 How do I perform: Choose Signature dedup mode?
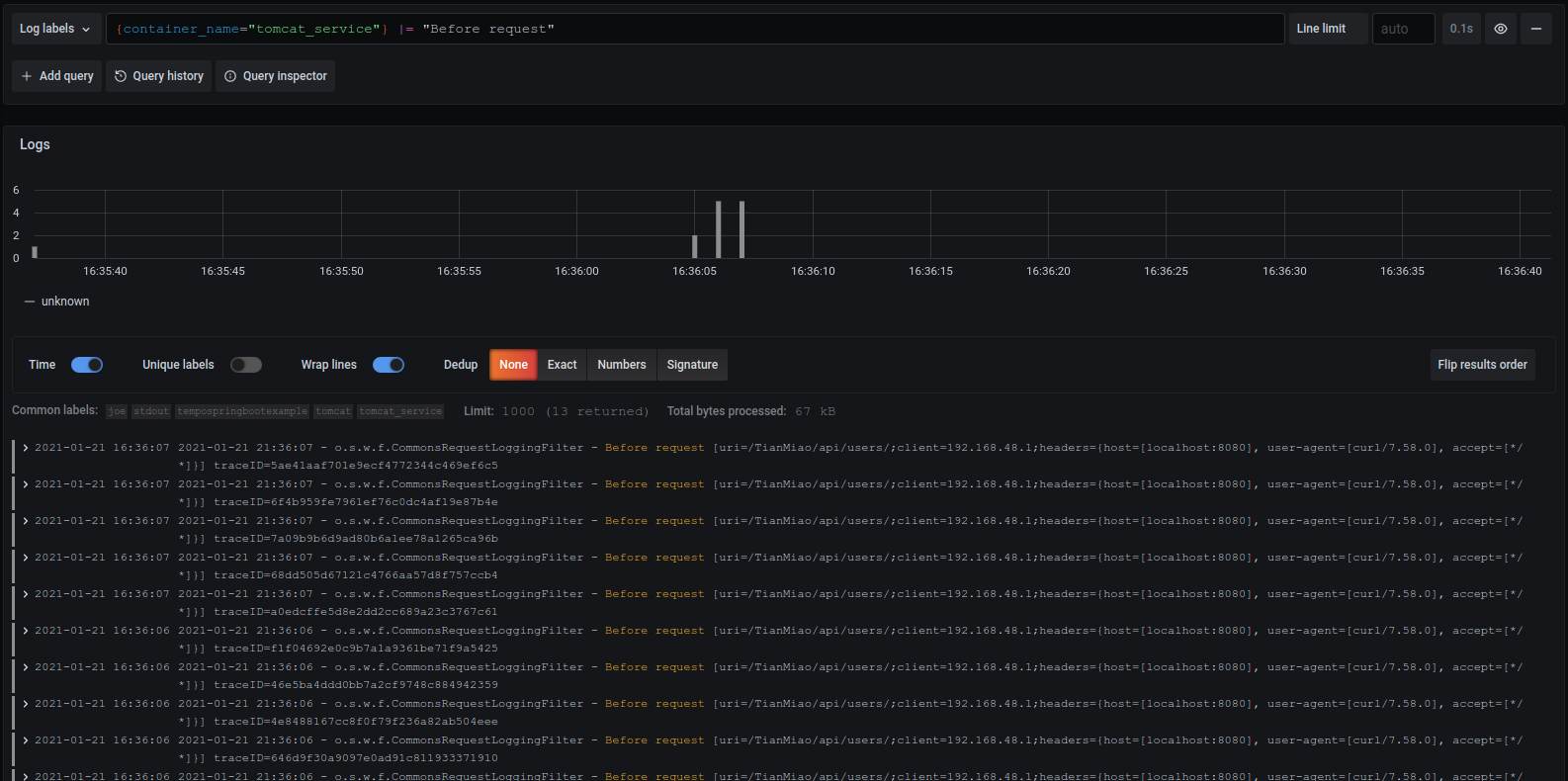click(692, 365)
